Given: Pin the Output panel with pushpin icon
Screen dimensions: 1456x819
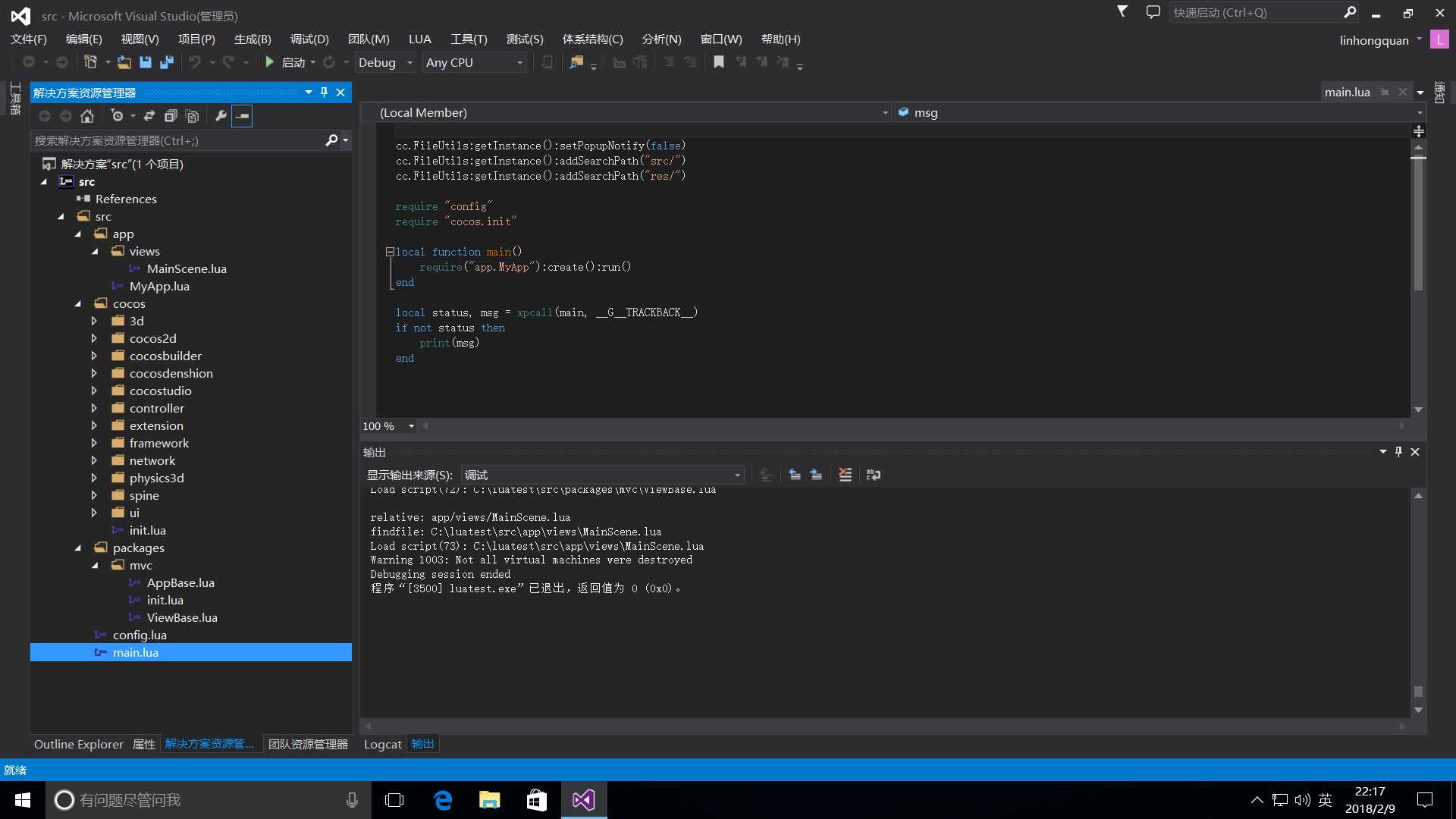Looking at the screenshot, I should [1398, 452].
